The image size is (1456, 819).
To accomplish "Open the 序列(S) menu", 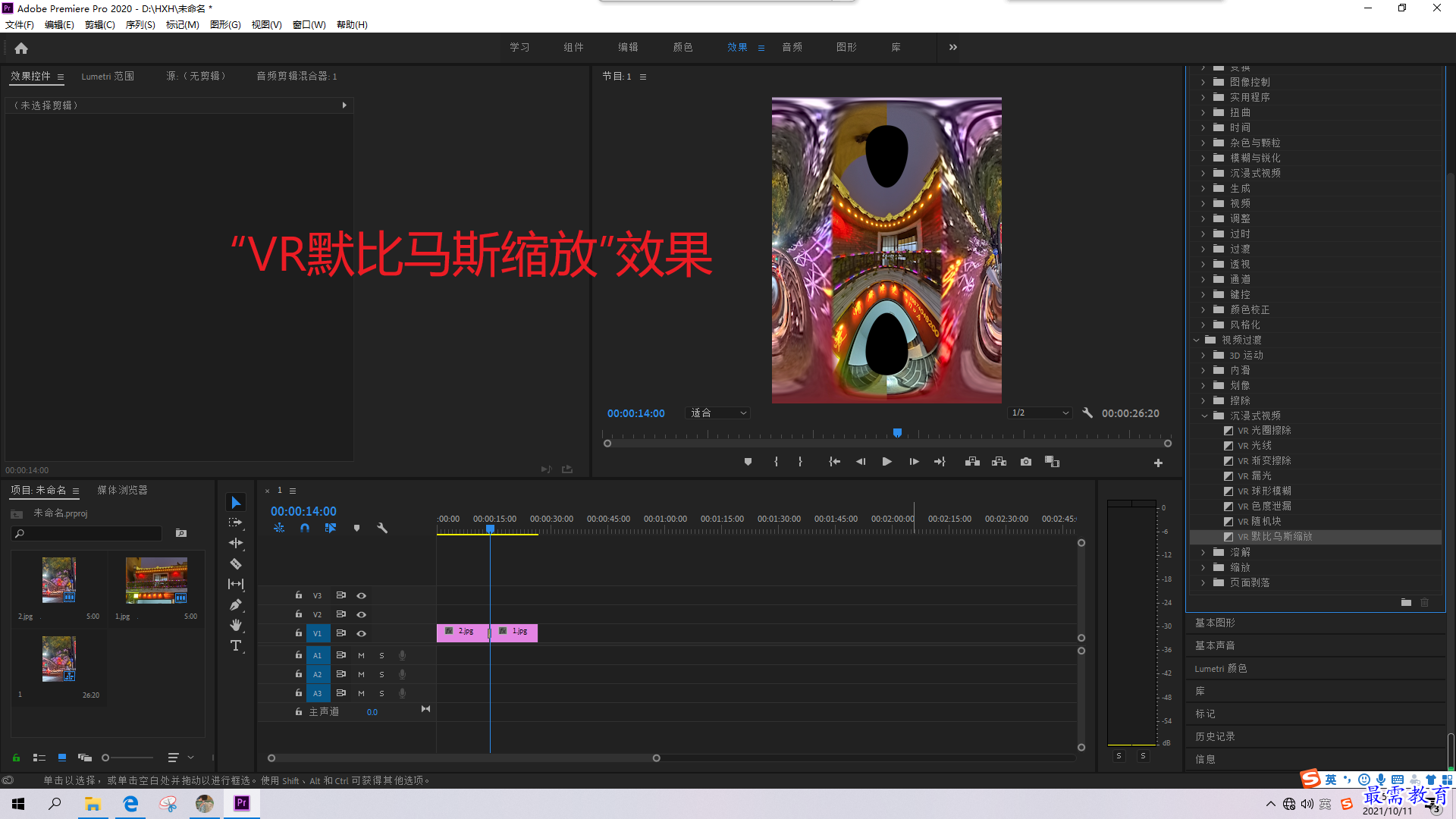I will pyautogui.click(x=140, y=25).
